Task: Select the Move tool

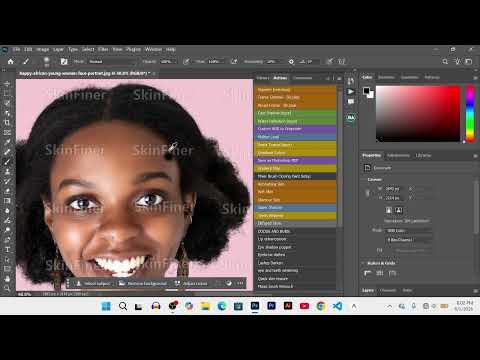Action: (7, 83)
